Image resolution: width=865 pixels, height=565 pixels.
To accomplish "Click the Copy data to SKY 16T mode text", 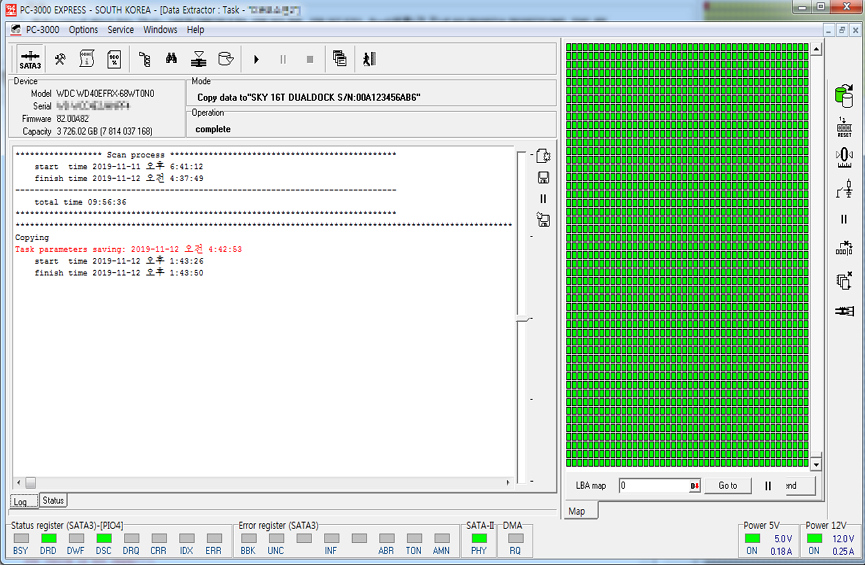I will [309, 97].
